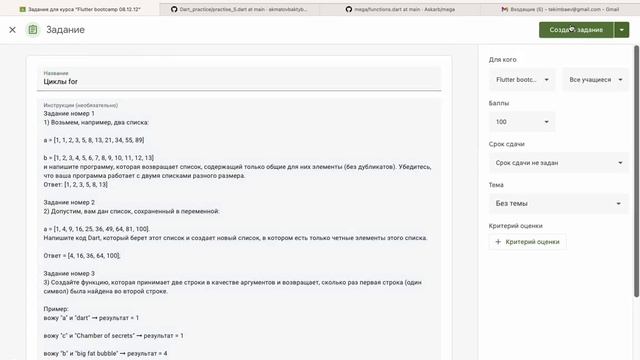The height and width of the screenshot is (360, 640).
Task: Close the assignment editor with X icon
Action: (x=12, y=30)
